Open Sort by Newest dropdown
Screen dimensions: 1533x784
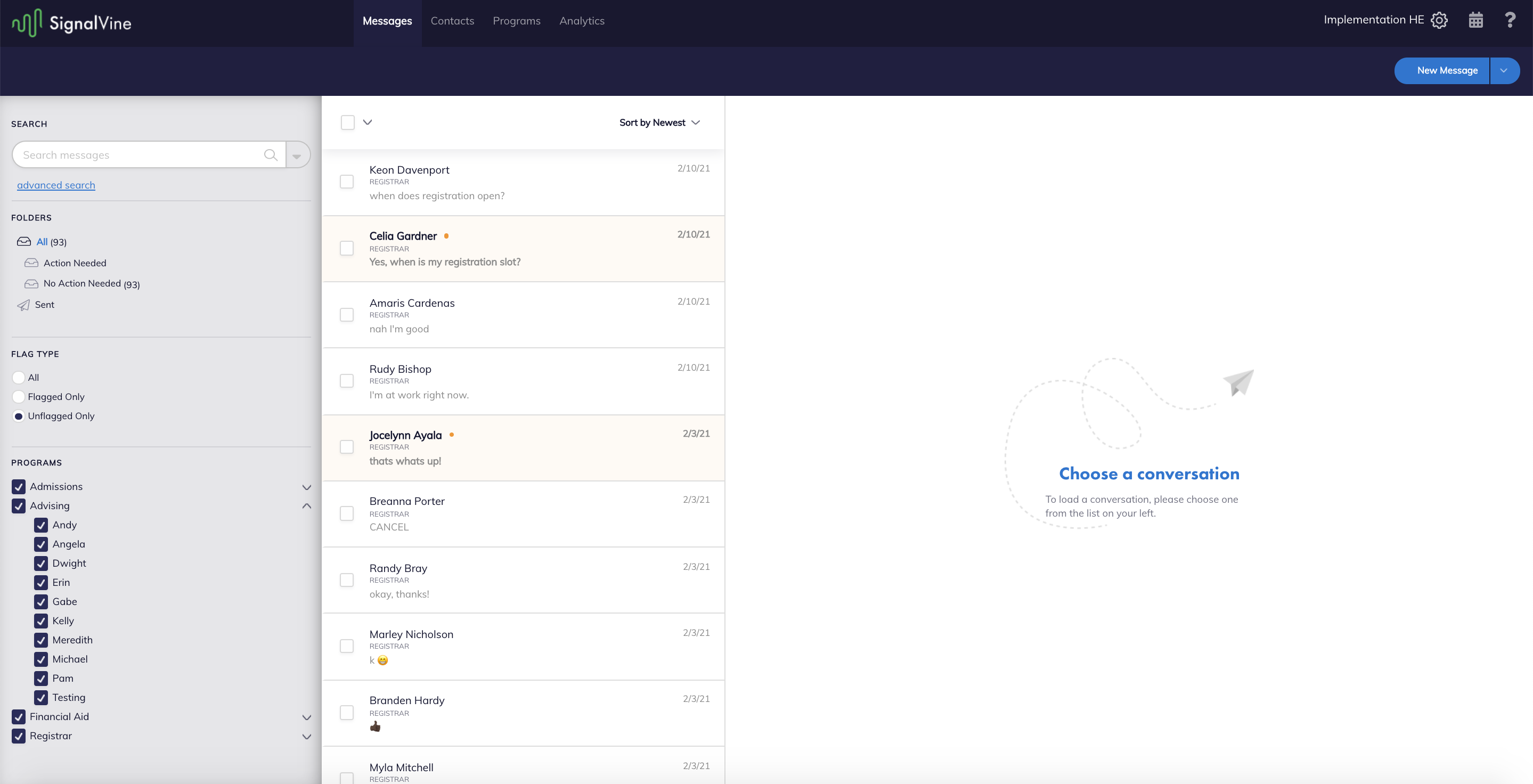tap(659, 123)
